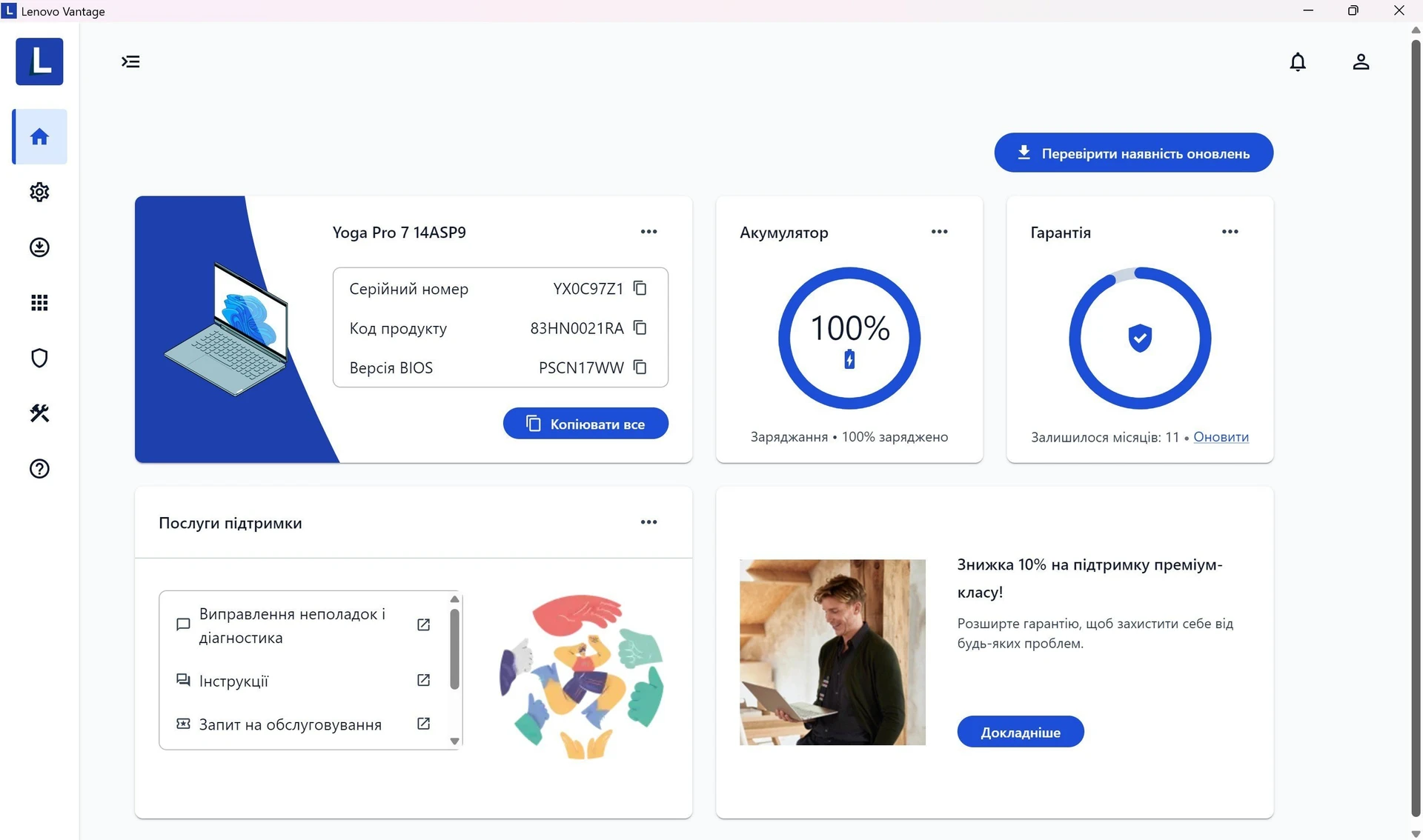Viewport: 1423px width, 840px height.
Task: Click Заряджання 100% заряджено status text
Action: [x=849, y=437]
